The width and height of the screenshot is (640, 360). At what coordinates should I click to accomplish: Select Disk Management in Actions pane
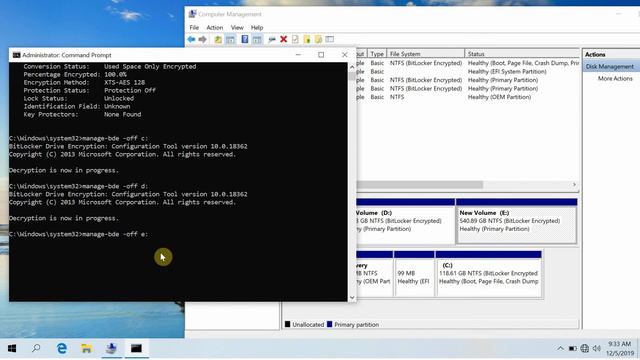point(611,67)
